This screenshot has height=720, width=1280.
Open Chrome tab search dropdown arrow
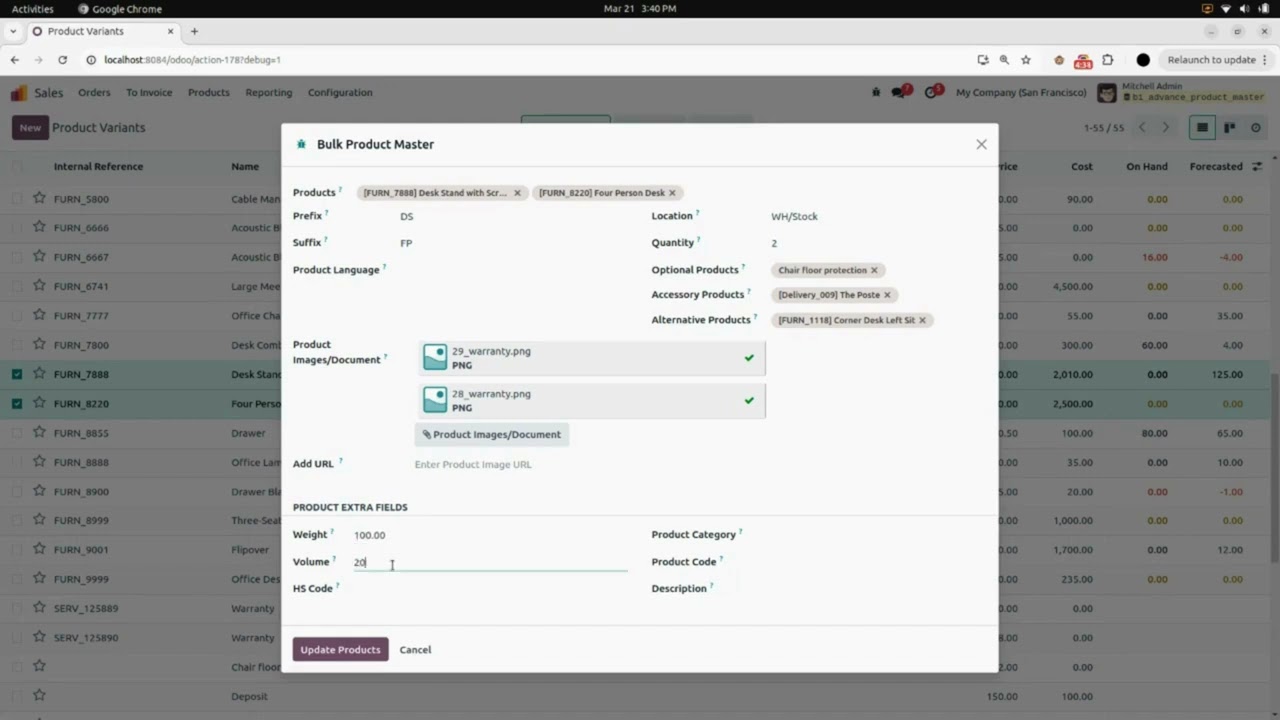coord(13,31)
